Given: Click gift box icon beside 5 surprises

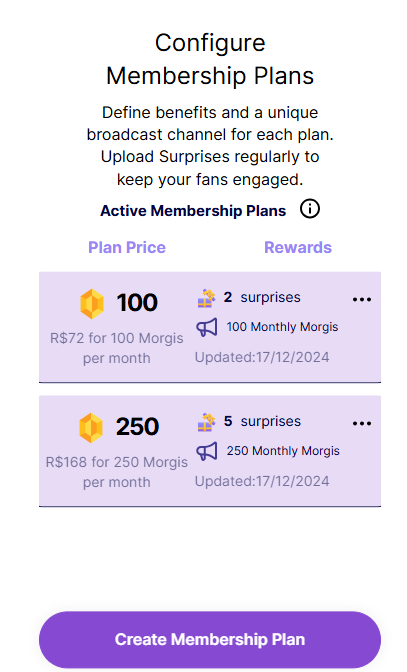Looking at the screenshot, I should click(206, 422).
